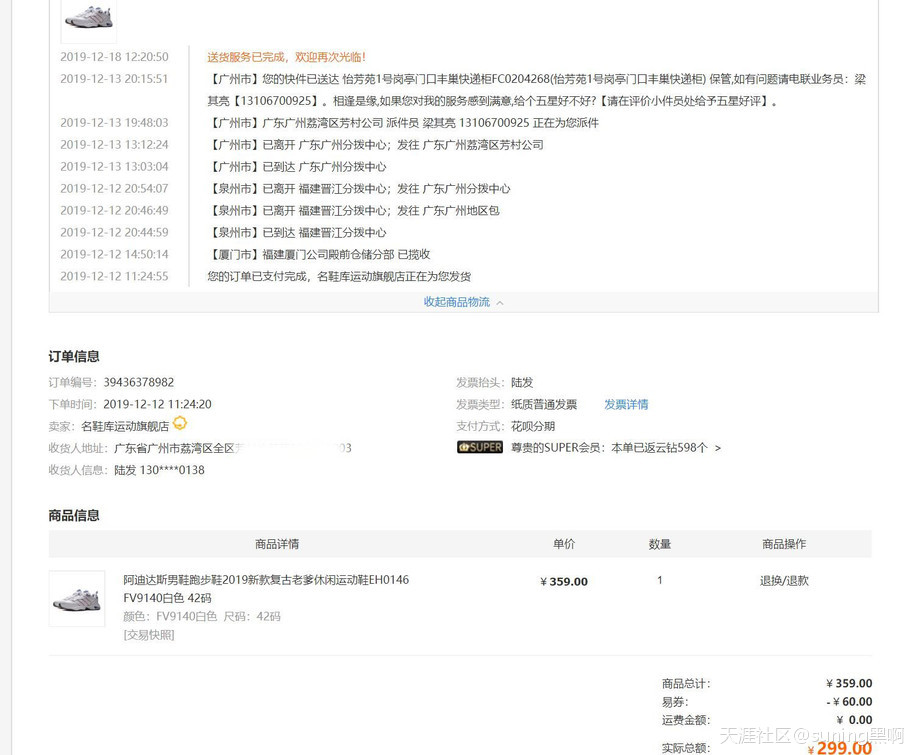Click 颜色：FV9140白色 尺码：42码 spec text
912x755 pixels.
202,617
